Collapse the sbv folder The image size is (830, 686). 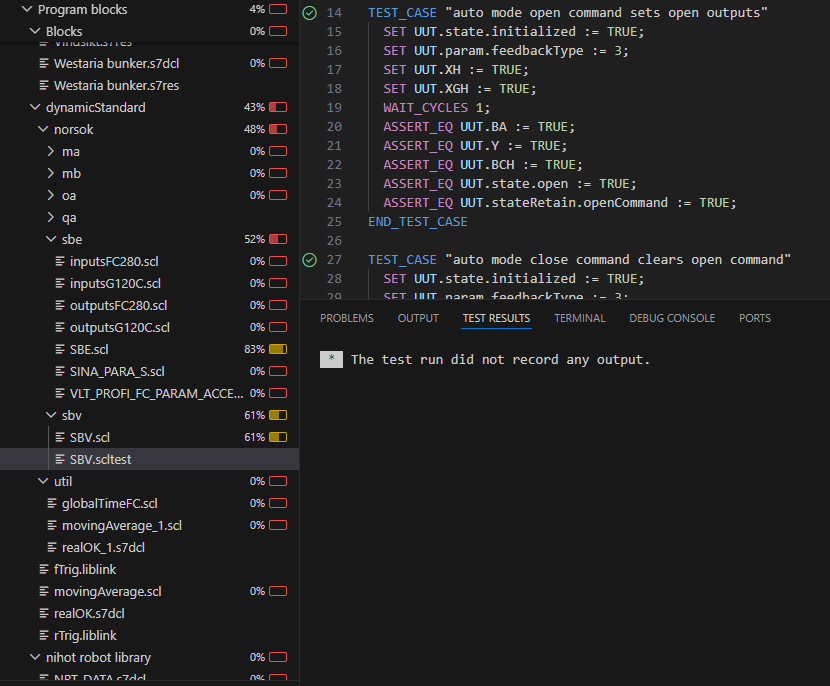[x=51, y=416]
